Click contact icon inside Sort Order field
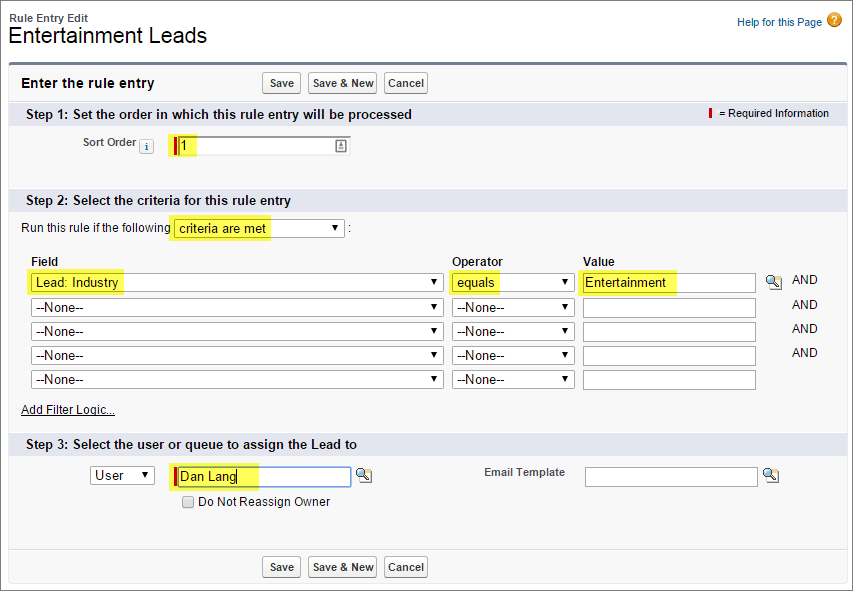Screen dimensions: 853x591 (341, 145)
